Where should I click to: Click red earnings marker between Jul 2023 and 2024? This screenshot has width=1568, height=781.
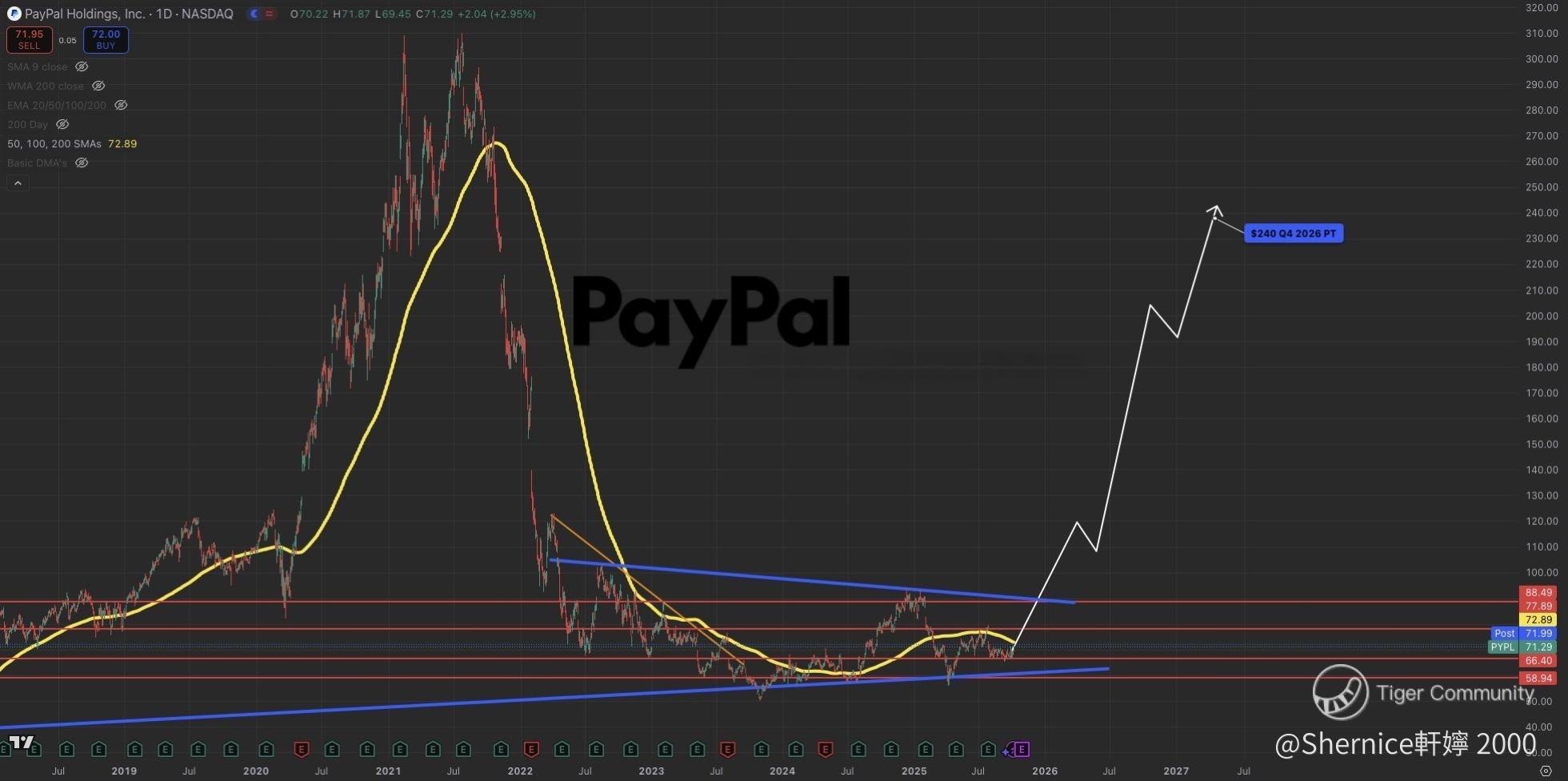[x=727, y=750]
